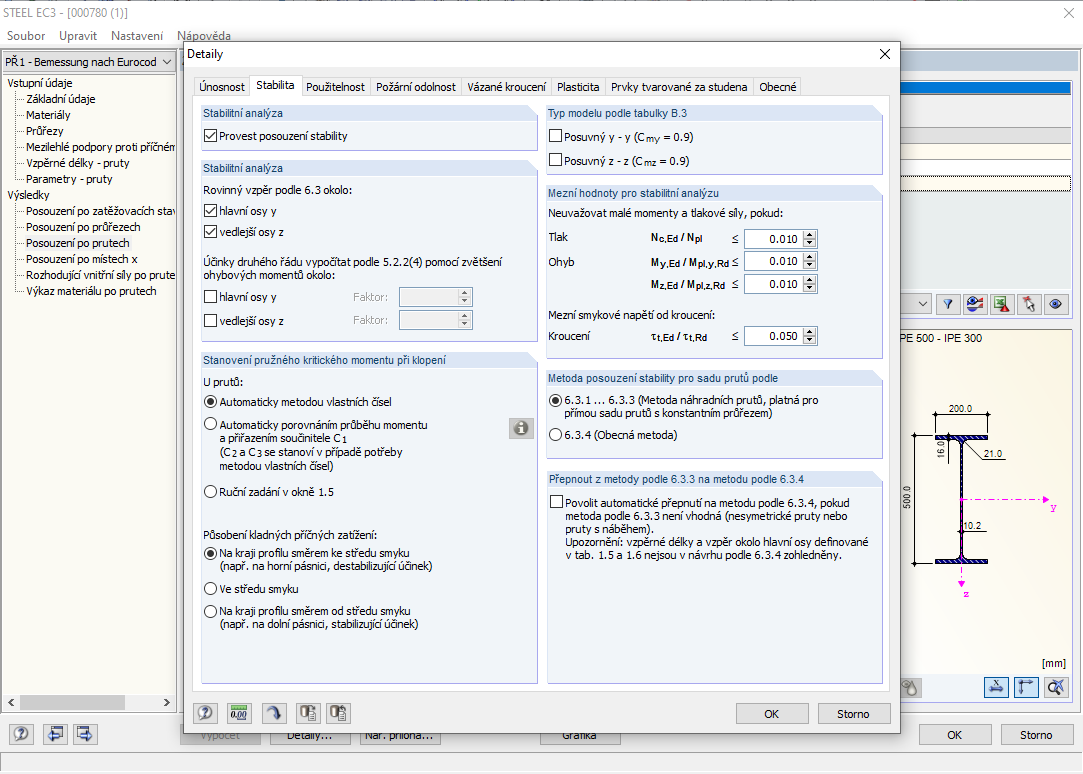The height and width of the screenshot is (774, 1083).
Task: Enable Povolit automatické přepnutí na metodu 6.3.4
Action: (x=556, y=502)
